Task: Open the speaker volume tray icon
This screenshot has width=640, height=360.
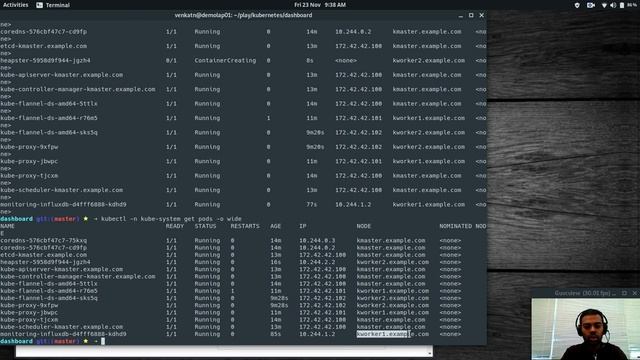Action: point(613,5)
